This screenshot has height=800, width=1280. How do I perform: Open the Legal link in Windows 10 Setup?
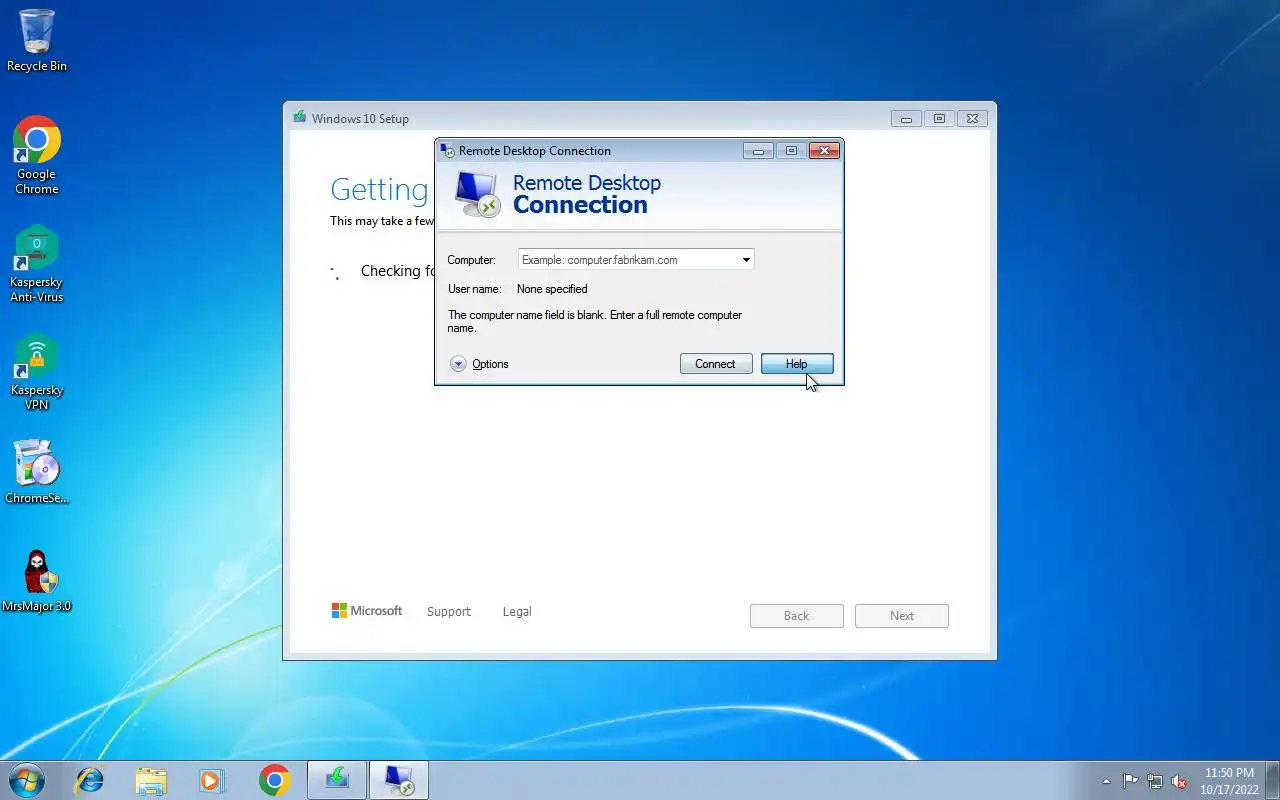click(517, 612)
